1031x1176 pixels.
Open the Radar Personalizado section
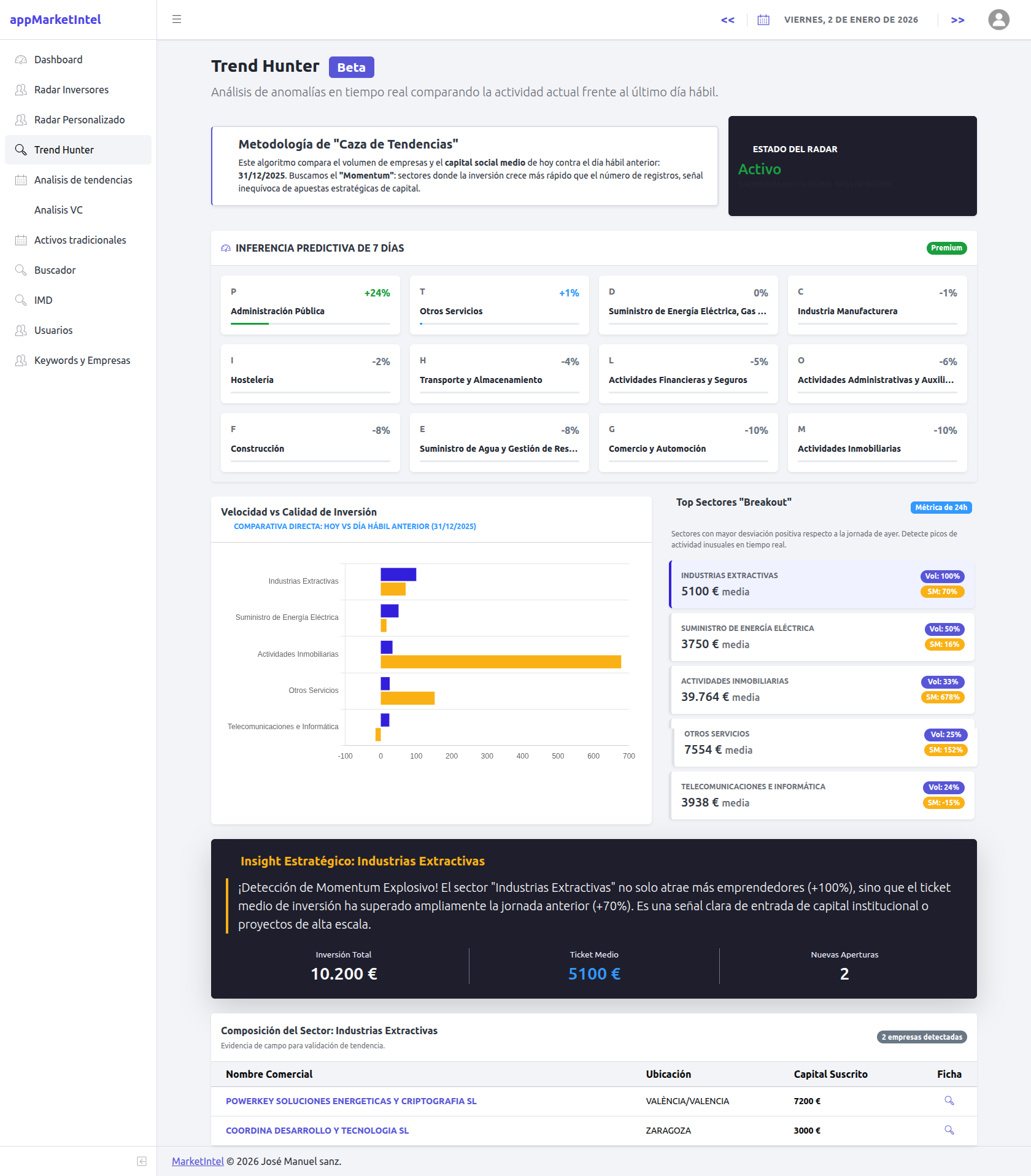[79, 120]
